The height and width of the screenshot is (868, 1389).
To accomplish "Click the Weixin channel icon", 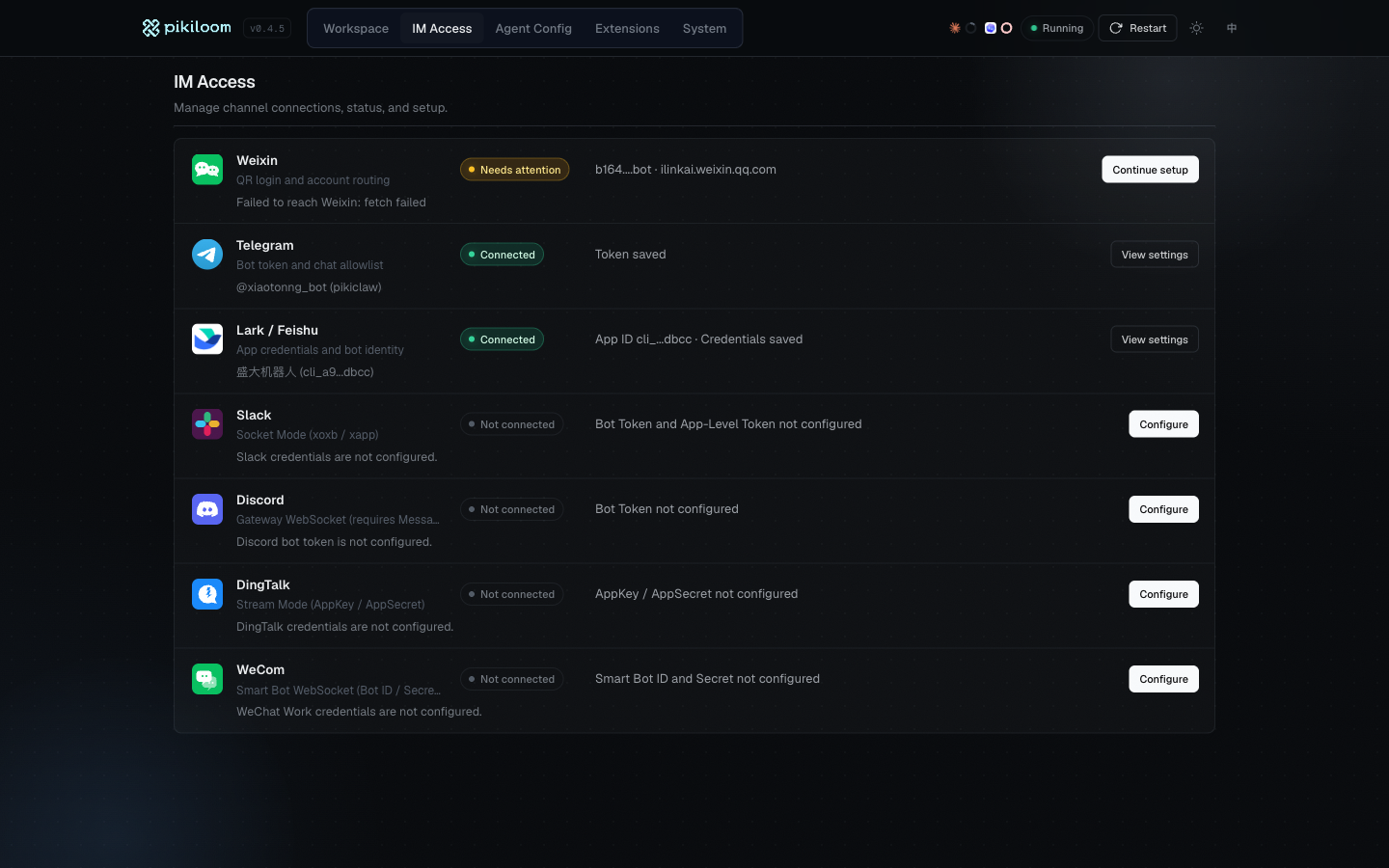I will [207, 170].
